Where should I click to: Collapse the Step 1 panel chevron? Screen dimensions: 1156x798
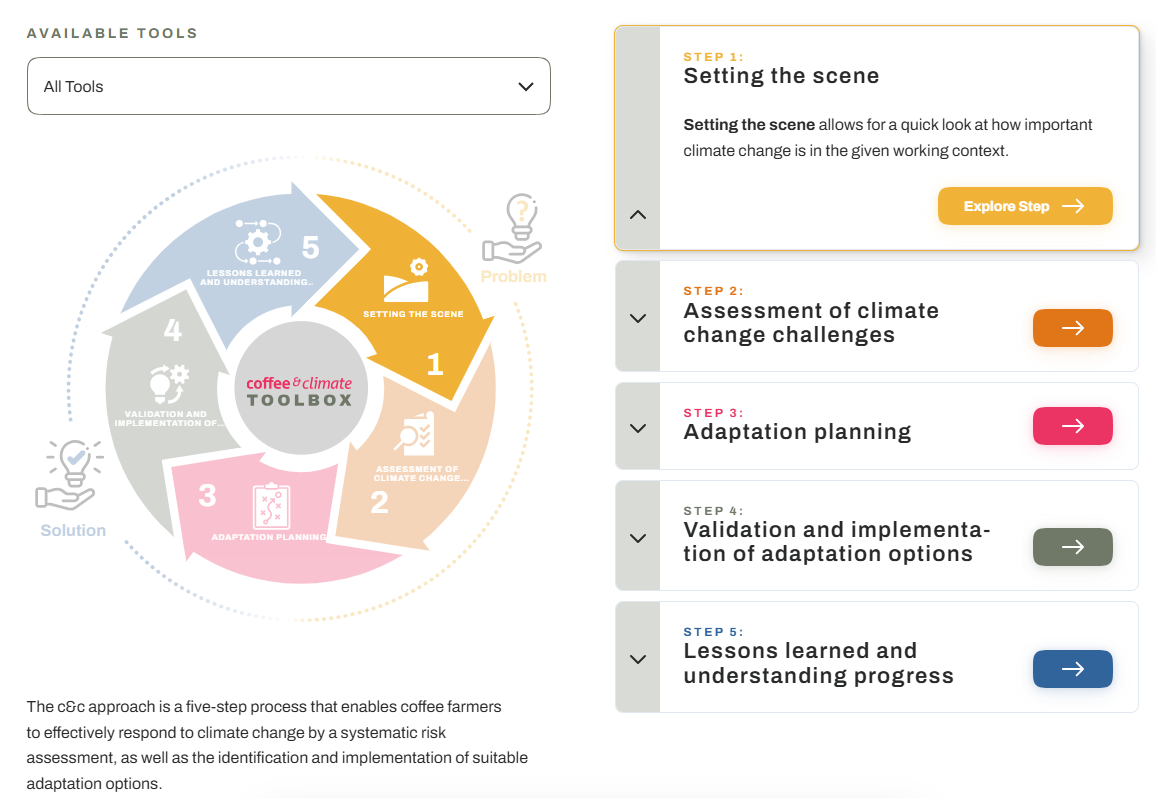point(638,215)
